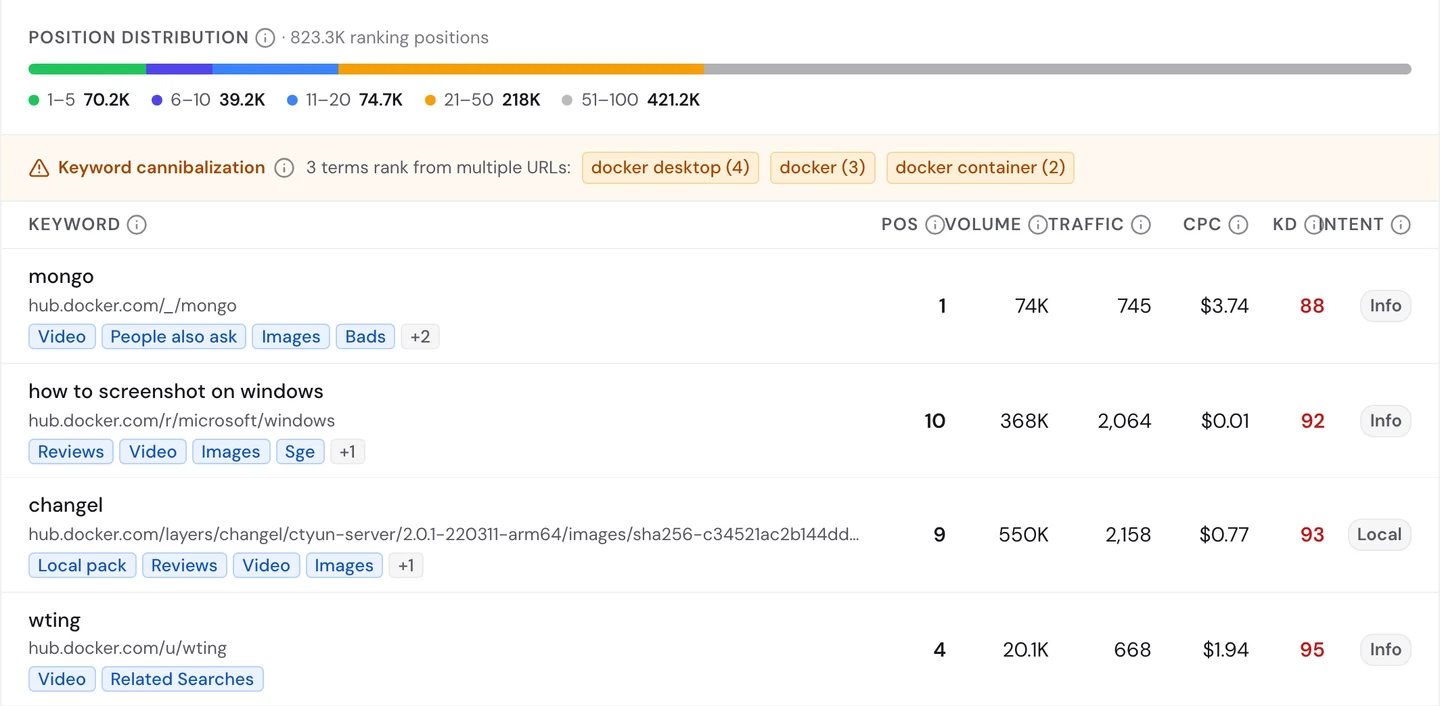Sort by the TRAFFIC column header
Screen dimensions: 1440x706
1086,225
